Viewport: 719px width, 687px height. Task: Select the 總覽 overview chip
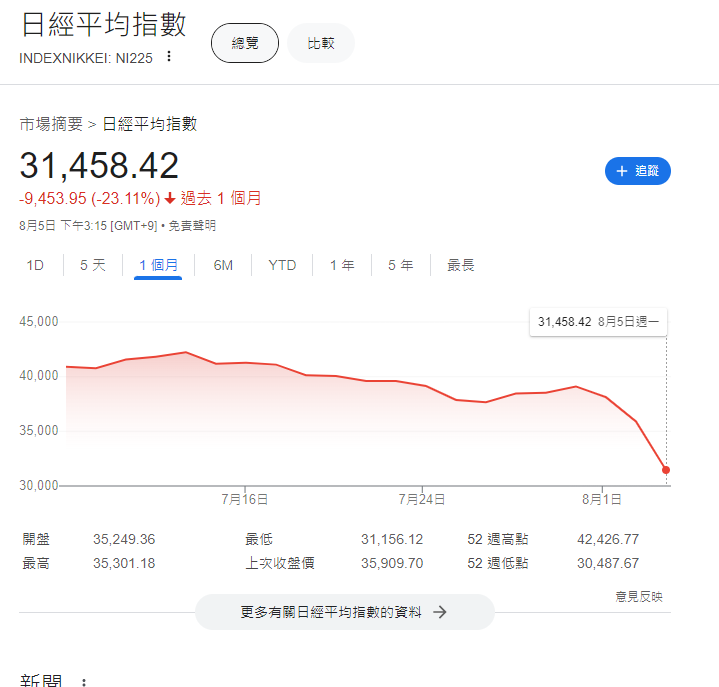(x=245, y=43)
